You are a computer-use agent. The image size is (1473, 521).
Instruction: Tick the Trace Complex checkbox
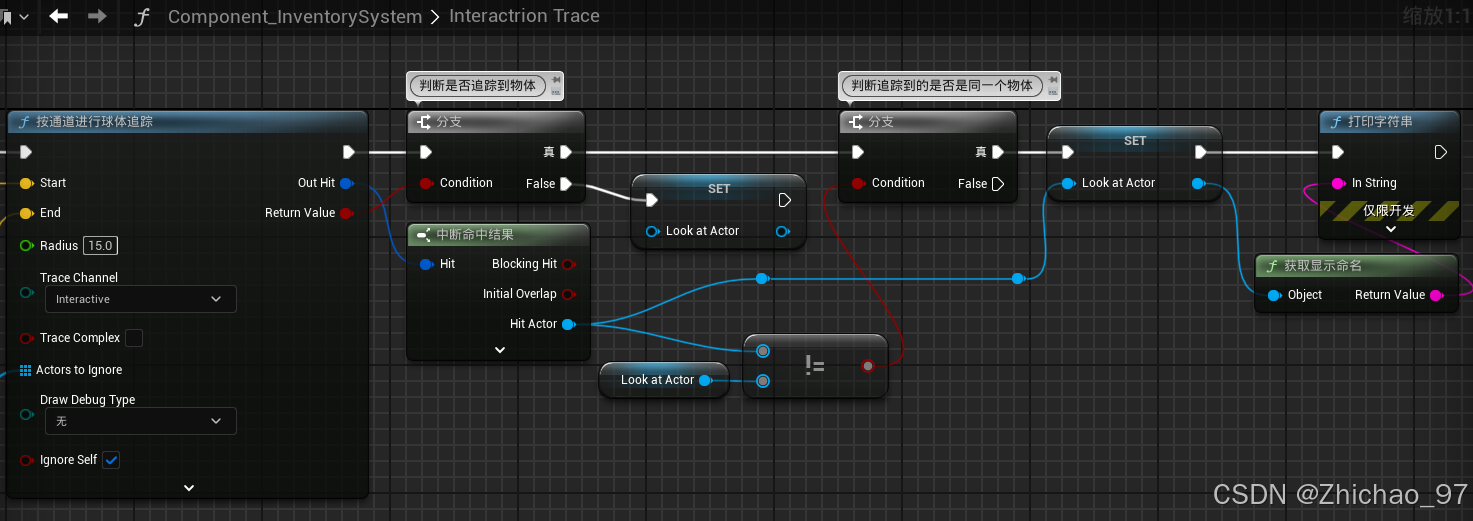pos(133,338)
